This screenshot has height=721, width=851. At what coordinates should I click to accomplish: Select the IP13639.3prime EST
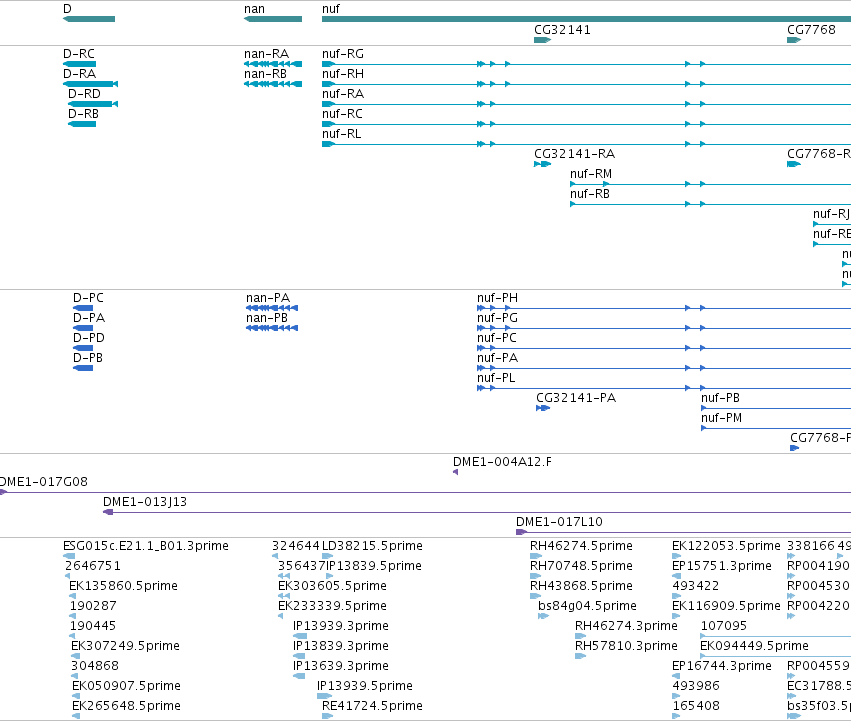299,676
